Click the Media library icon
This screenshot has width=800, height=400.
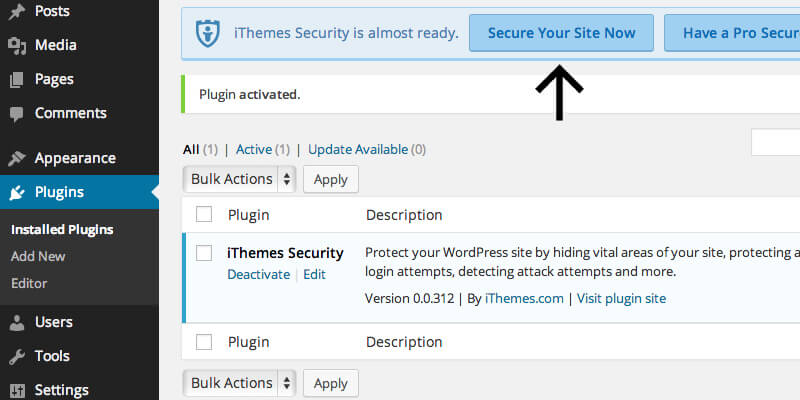coord(16,45)
